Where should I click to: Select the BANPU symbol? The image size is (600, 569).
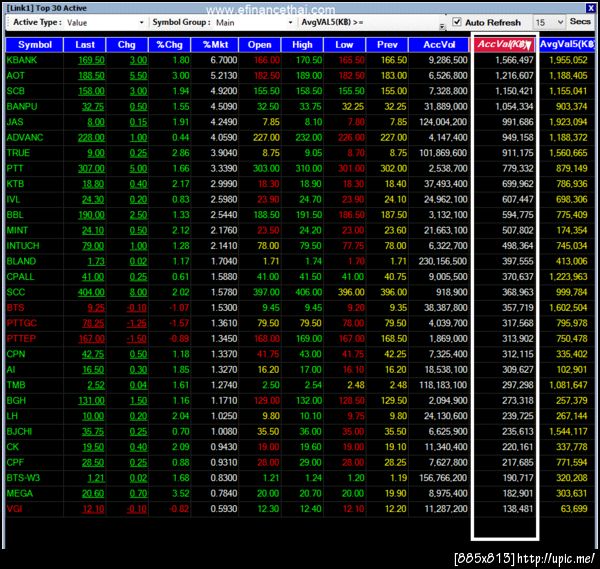[x=22, y=106]
